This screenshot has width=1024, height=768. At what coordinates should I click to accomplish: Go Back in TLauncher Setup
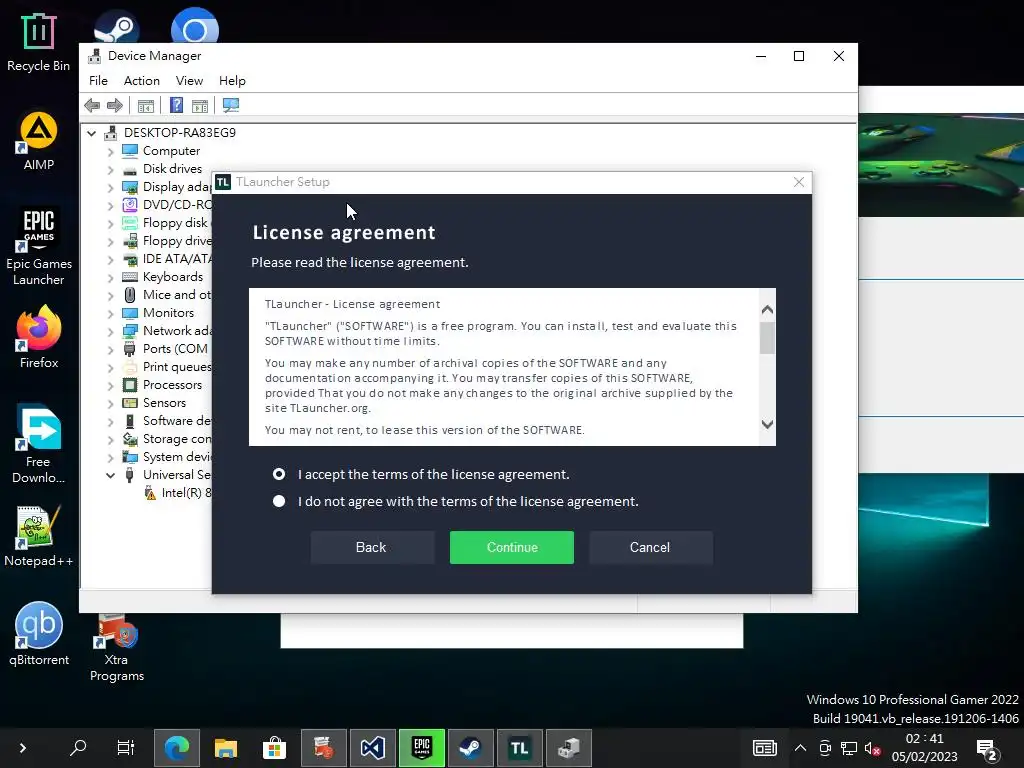(x=372, y=547)
